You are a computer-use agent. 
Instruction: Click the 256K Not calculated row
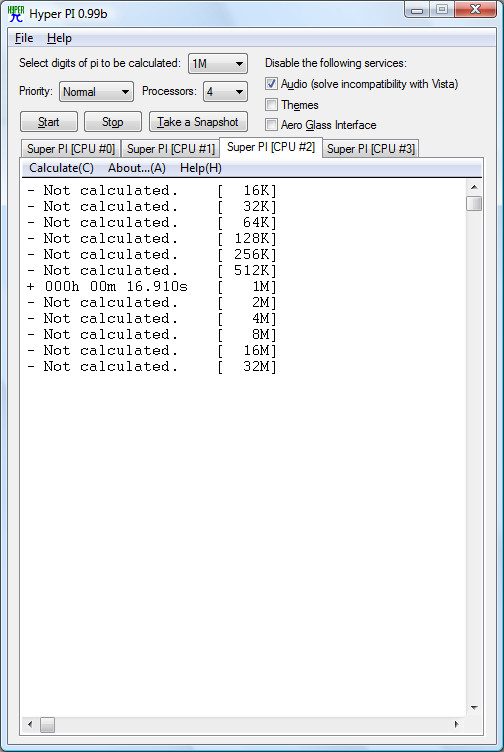152,255
